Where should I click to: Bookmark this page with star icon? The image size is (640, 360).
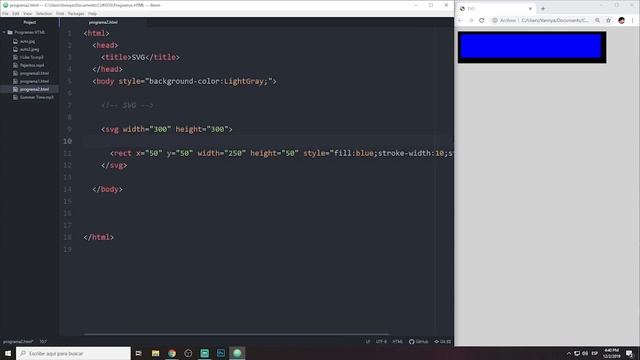click(x=608, y=20)
